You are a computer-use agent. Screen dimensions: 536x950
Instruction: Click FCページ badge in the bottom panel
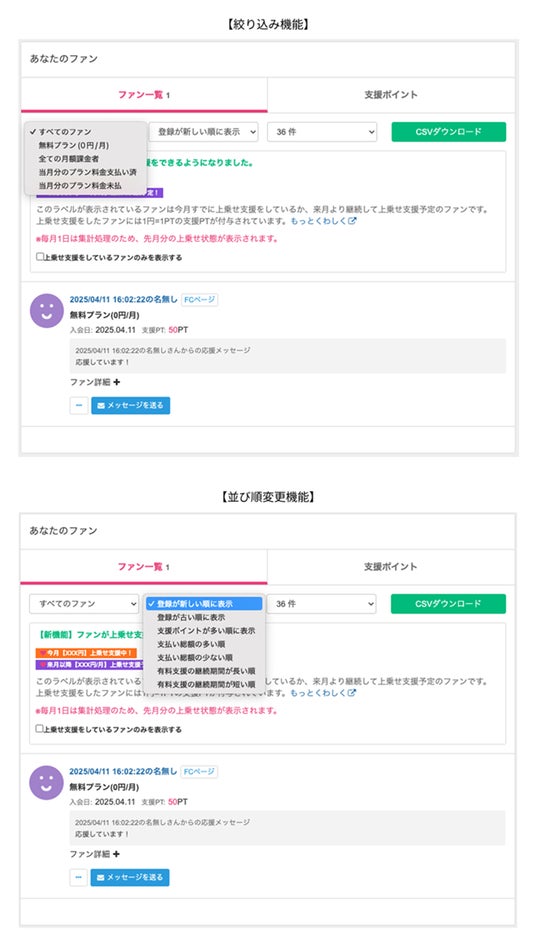(199, 772)
